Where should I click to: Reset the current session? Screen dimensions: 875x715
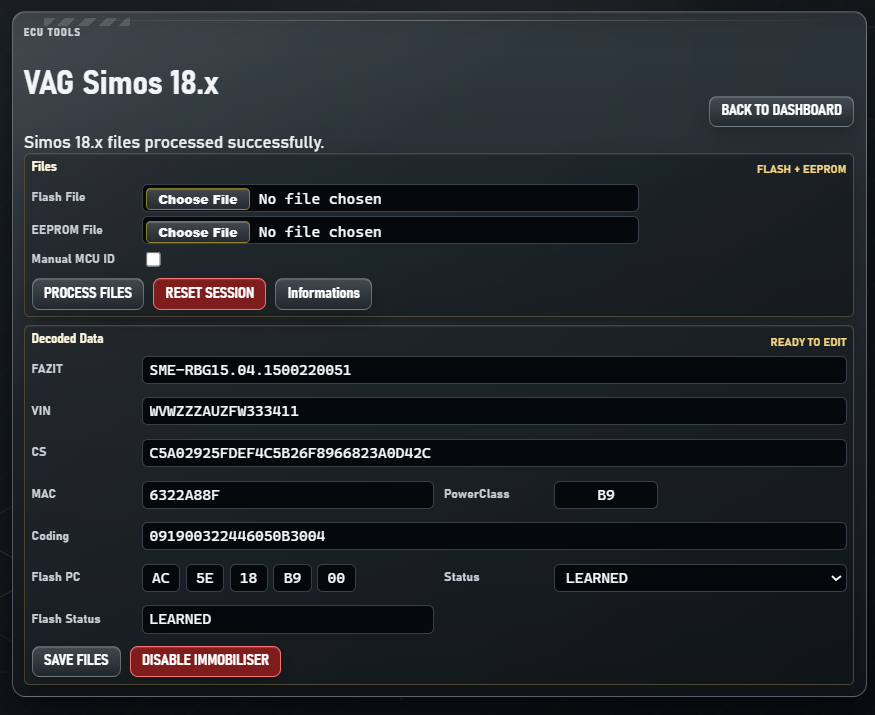[209, 294]
